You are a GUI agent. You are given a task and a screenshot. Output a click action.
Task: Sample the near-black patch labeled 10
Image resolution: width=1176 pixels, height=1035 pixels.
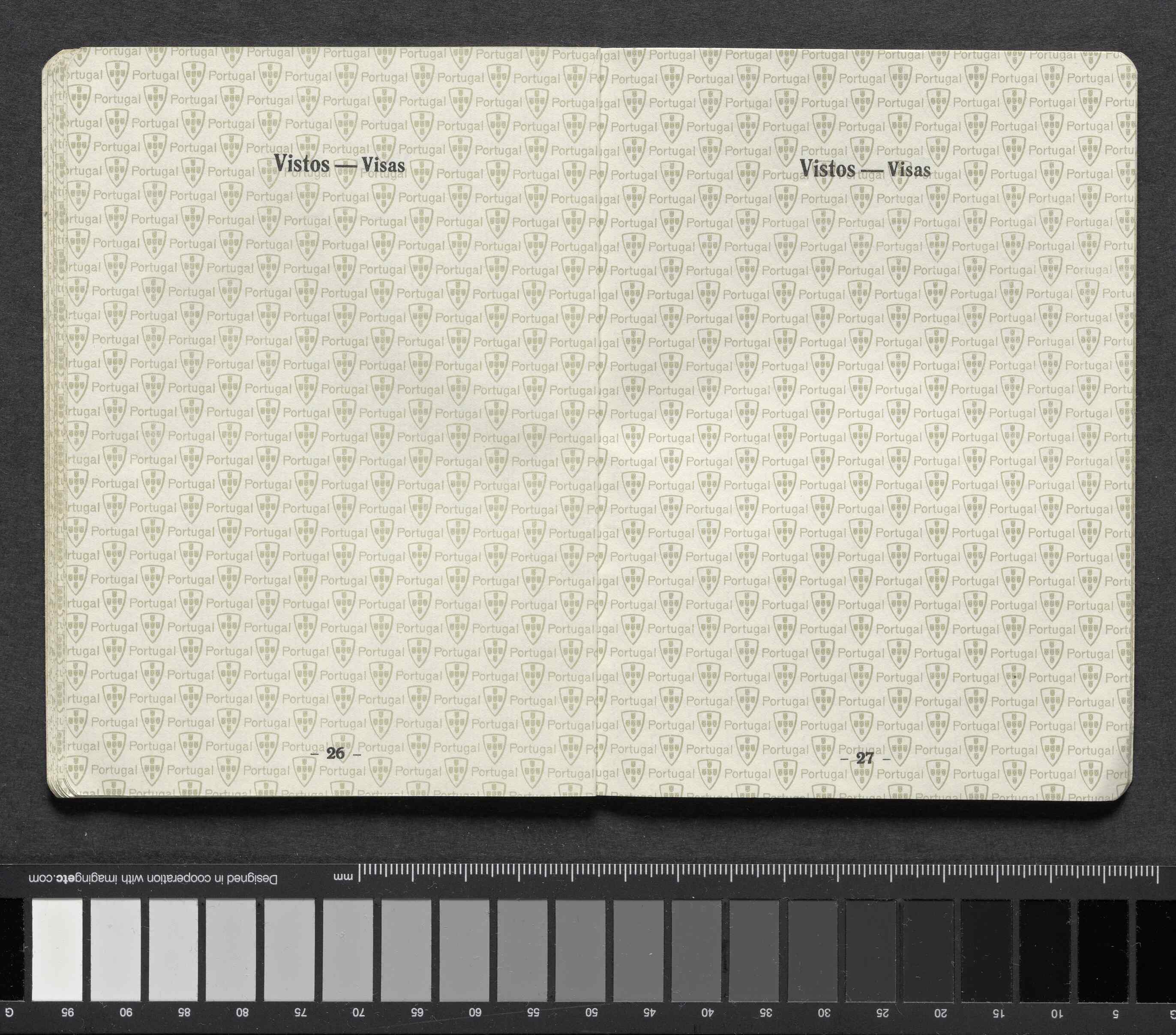[1045, 951]
